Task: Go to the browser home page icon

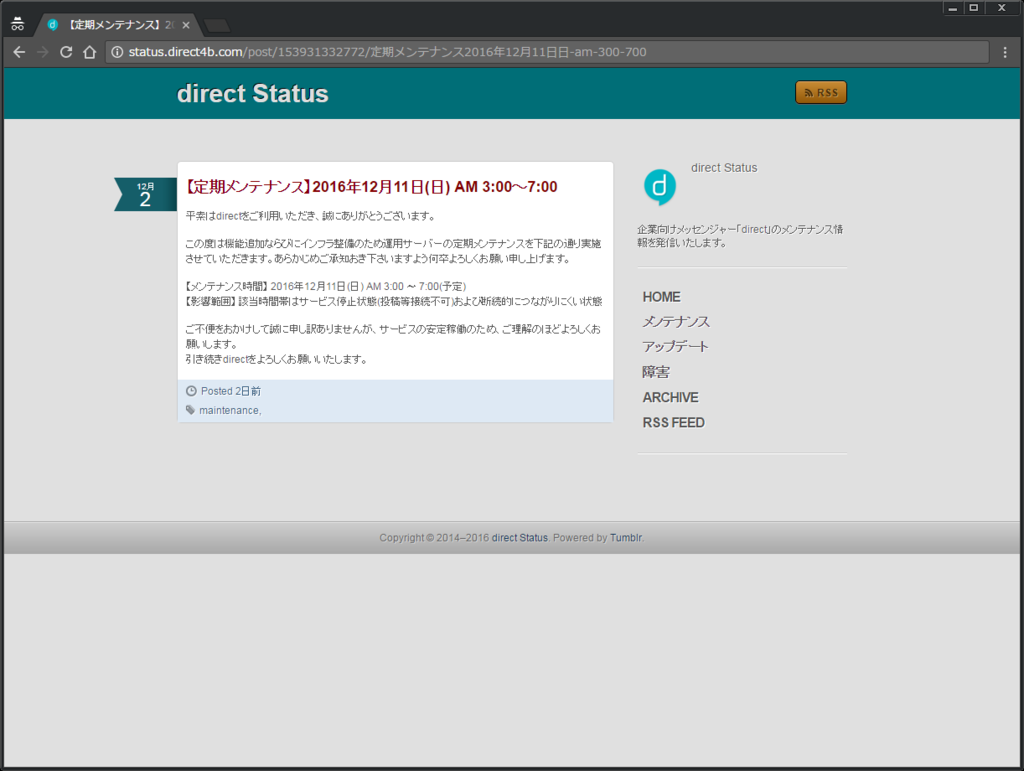Action: [x=89, y=52]
